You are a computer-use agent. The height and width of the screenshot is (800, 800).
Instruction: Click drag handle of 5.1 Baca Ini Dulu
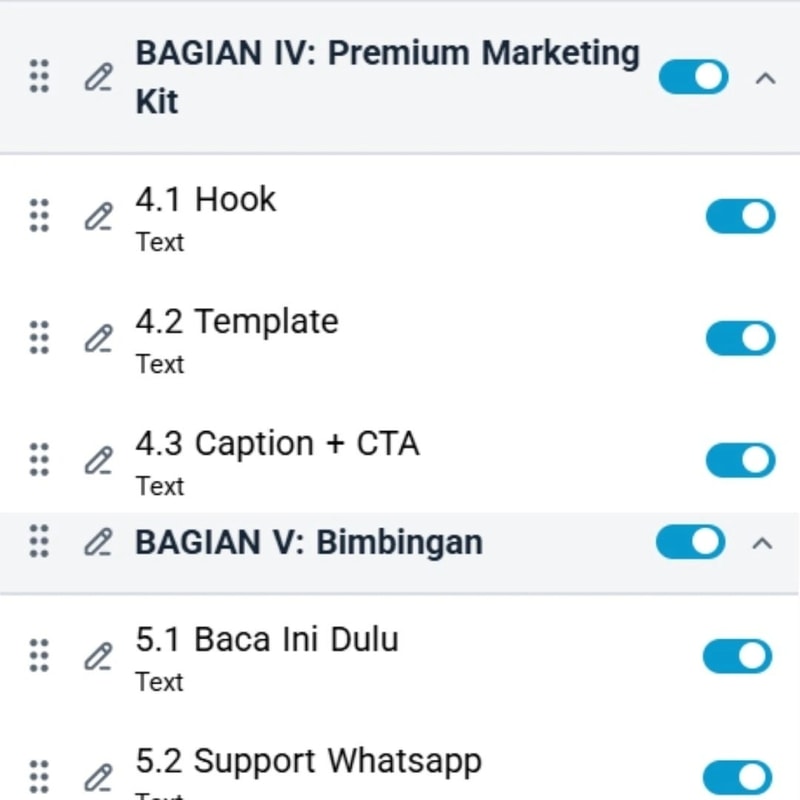[x=39, y=656]
